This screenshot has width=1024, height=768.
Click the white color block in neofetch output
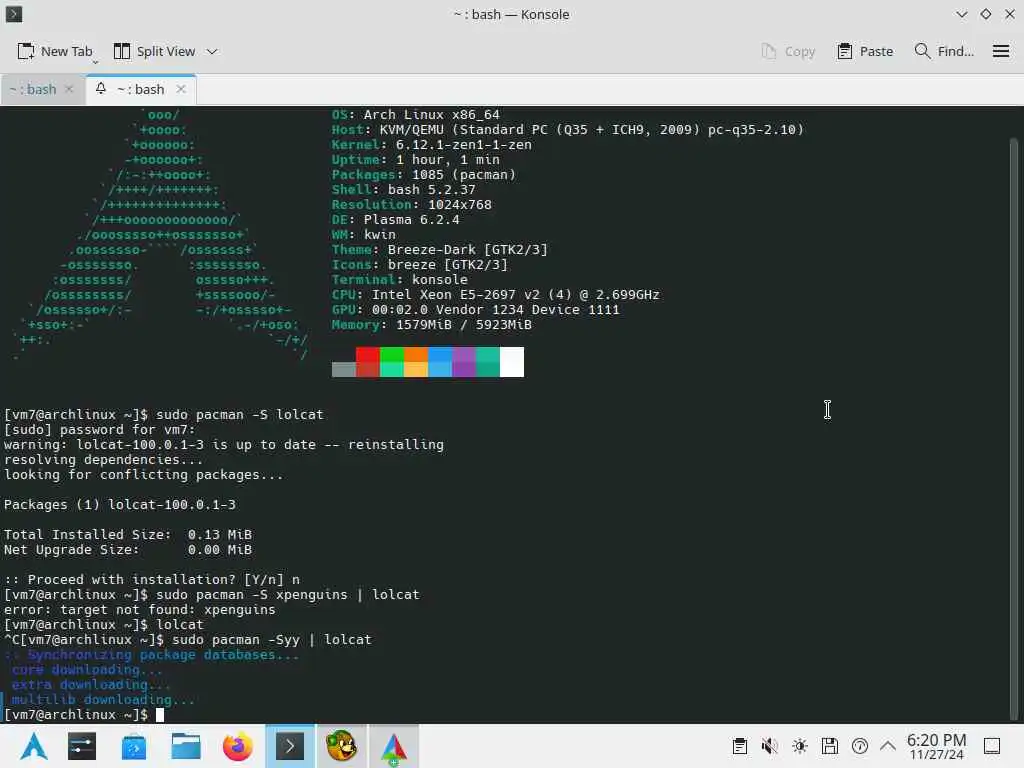click(512, 362)
